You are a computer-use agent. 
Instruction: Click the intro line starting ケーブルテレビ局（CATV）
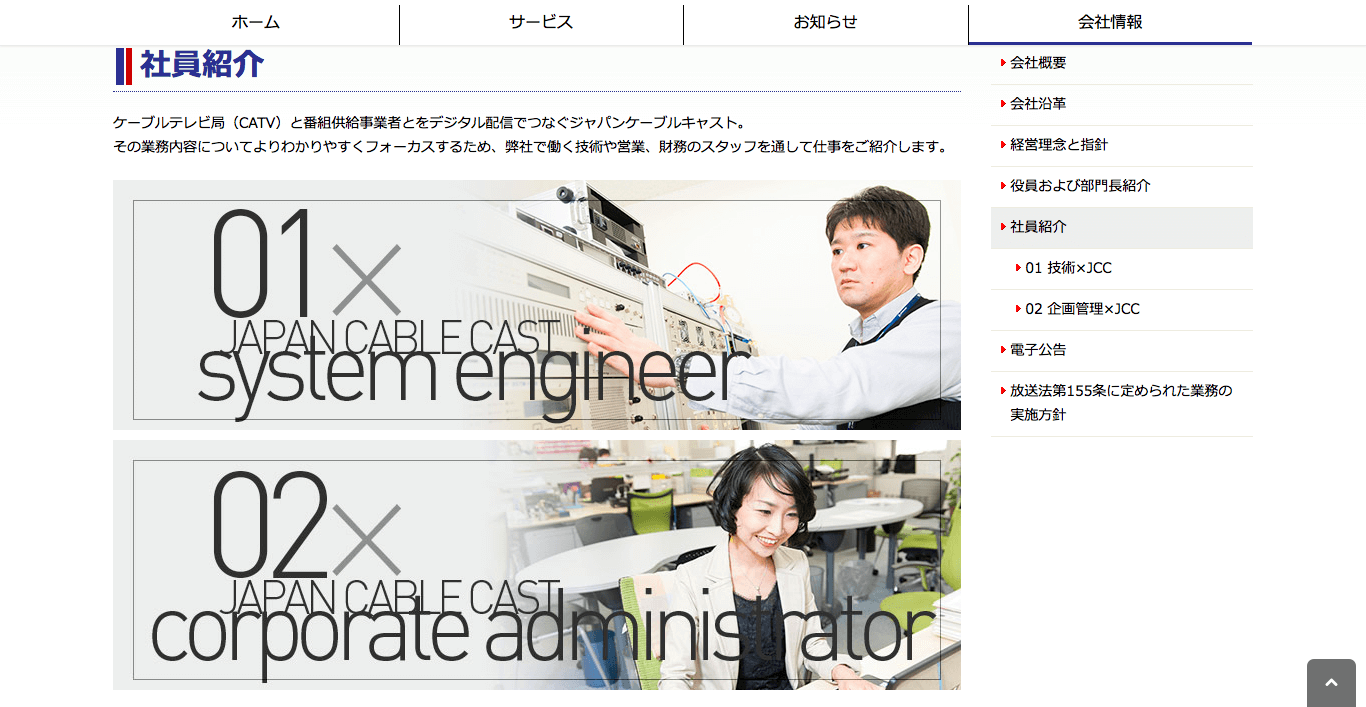tap(430, 123)
